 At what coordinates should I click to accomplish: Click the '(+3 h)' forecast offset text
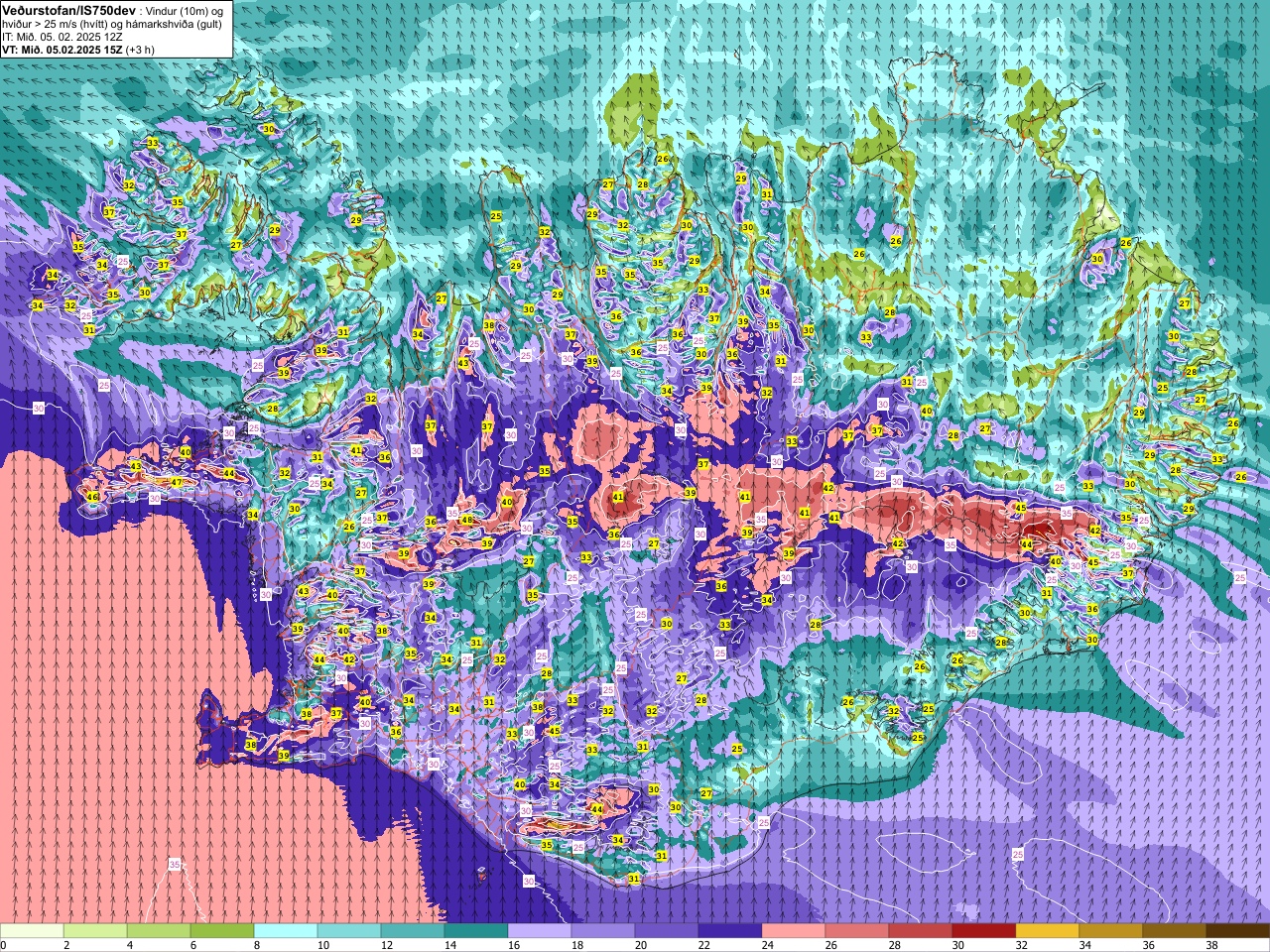click(140, 50)
